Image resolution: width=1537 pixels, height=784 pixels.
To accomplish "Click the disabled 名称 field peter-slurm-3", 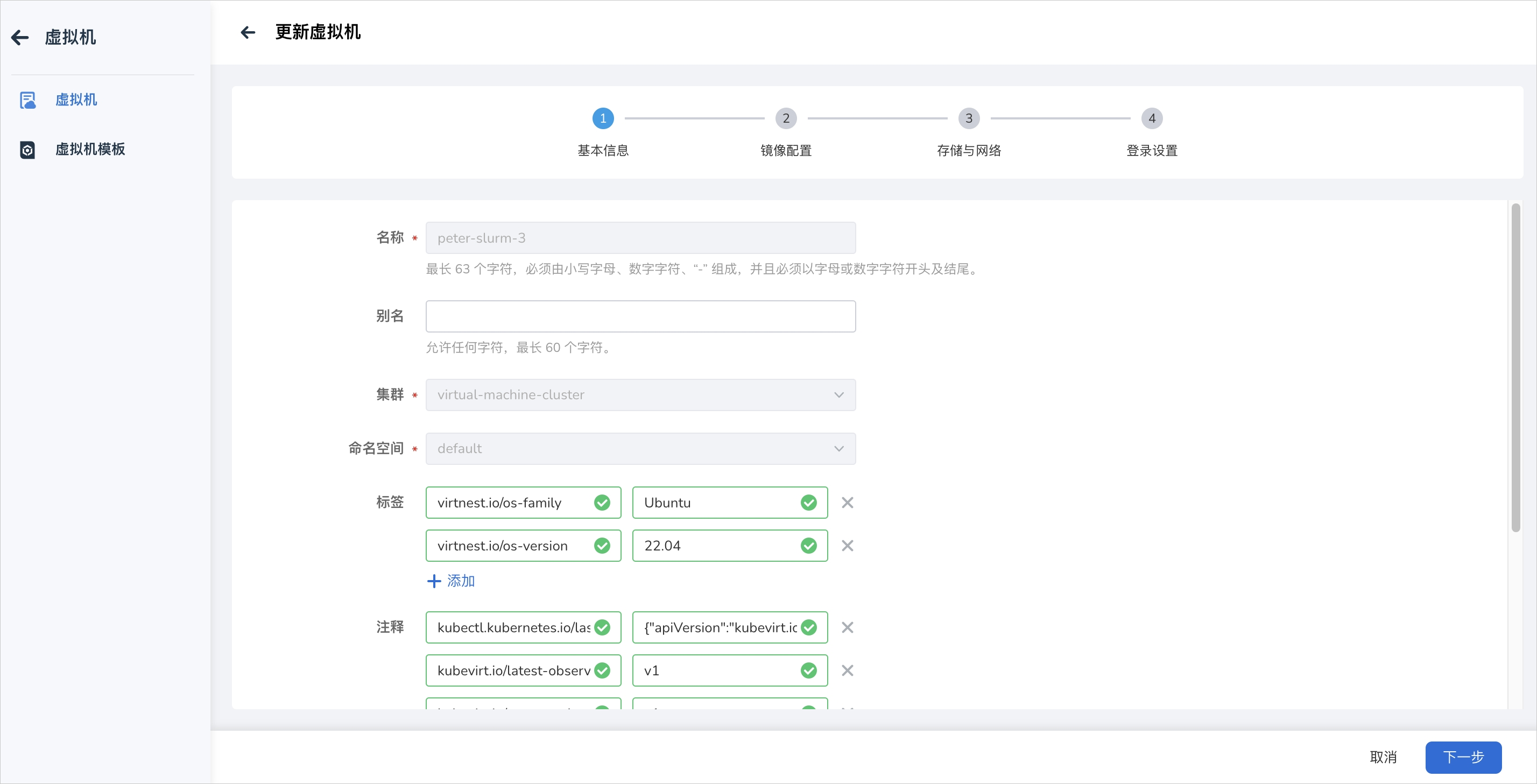I will pos(640,238).
